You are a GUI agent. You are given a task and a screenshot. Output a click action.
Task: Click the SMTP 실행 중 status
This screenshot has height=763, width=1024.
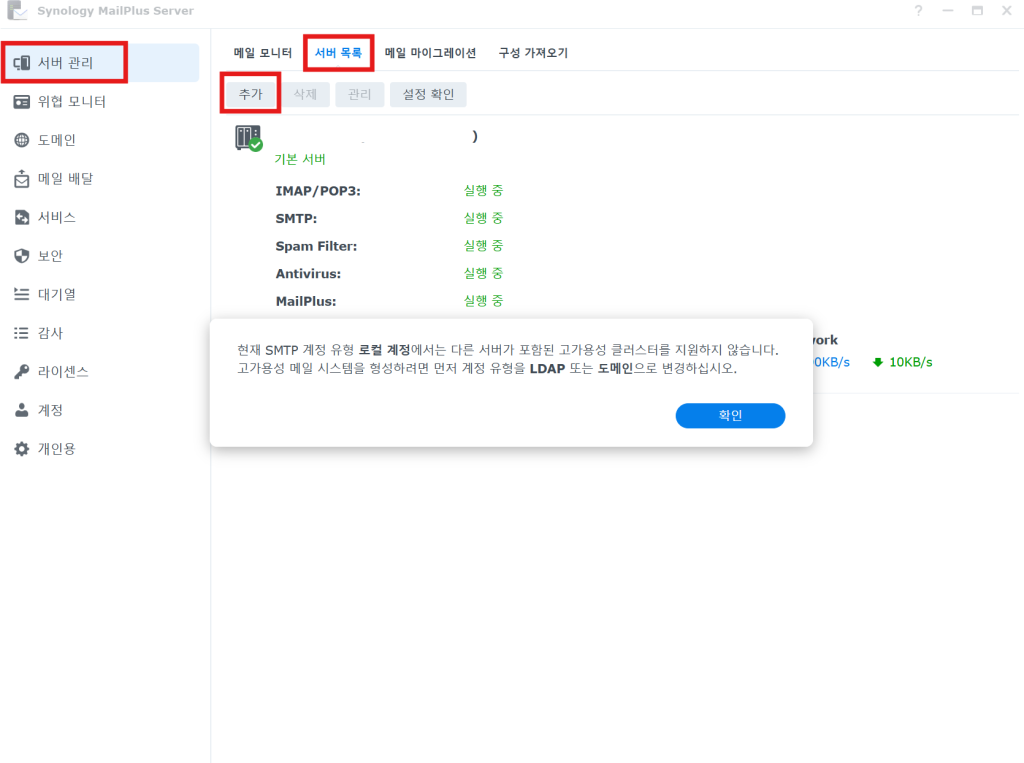483,218
